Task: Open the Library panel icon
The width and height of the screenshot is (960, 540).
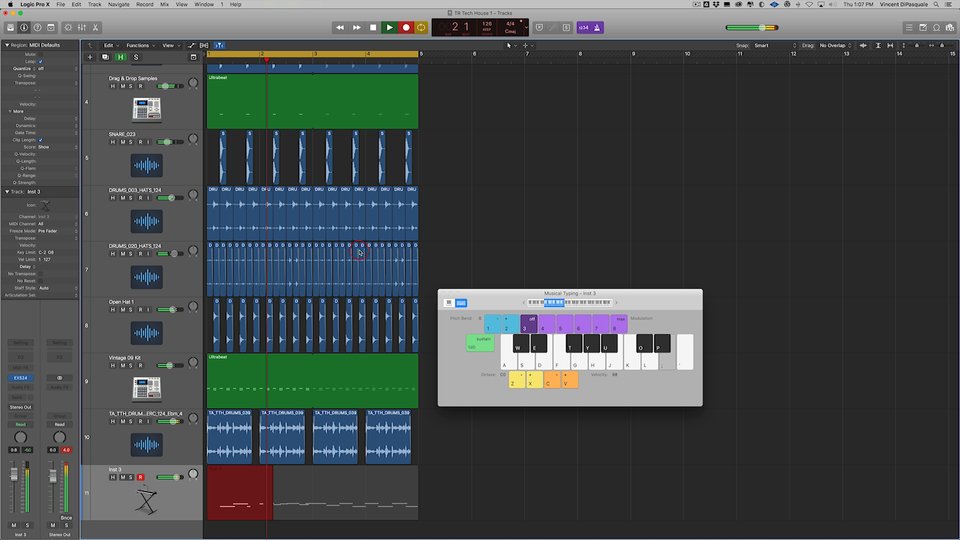Action: tap(10, 28)
